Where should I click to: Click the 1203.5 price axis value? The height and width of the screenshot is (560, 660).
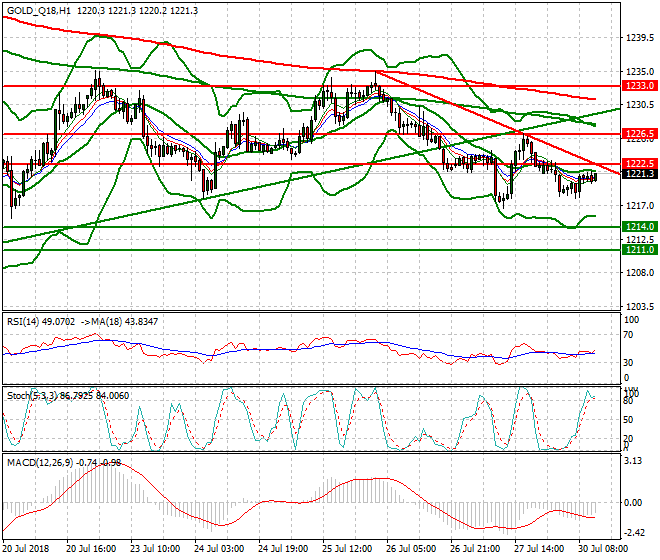640,306
